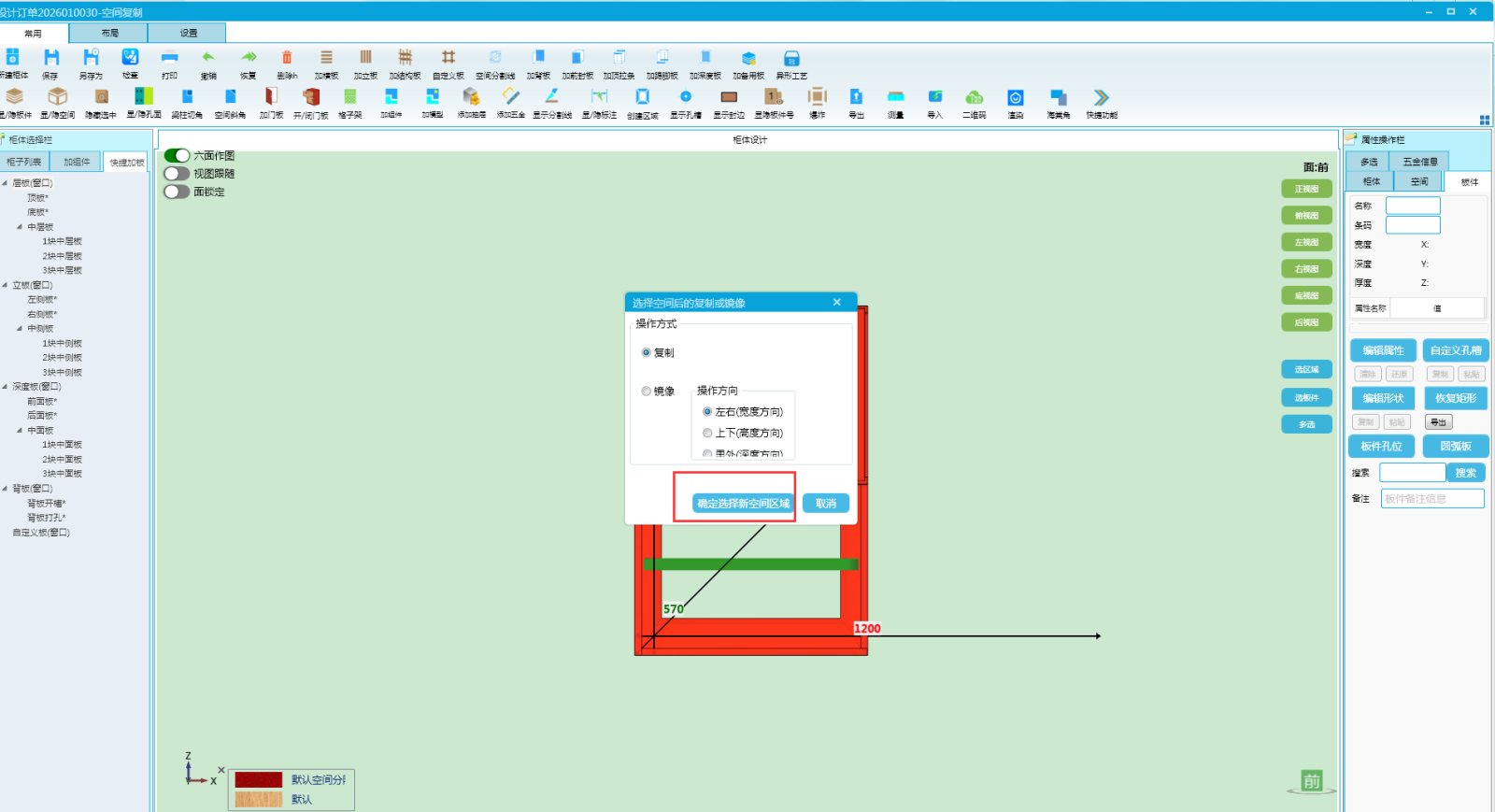Click the 加横板 toolbar icon
The width and height of the screenshot is (1495, 812).
[x=326, y=59]
